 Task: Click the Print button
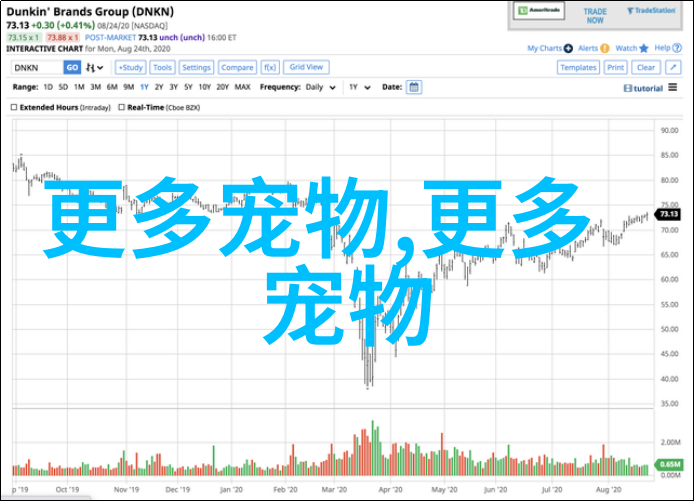[x=615, y=67]
